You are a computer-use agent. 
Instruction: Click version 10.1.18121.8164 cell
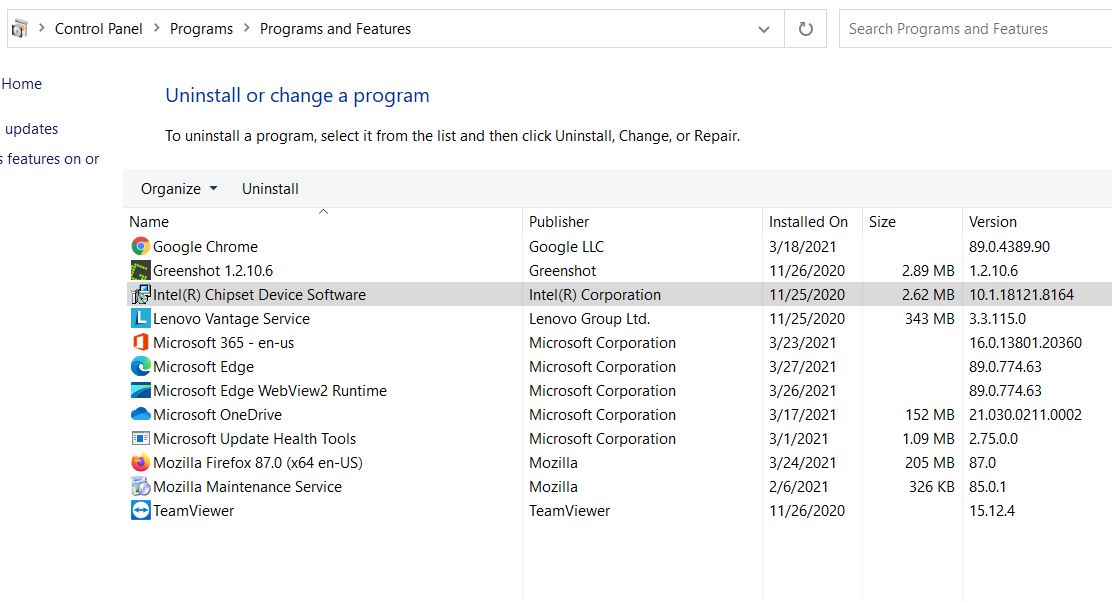click(x=1021, y=295)
